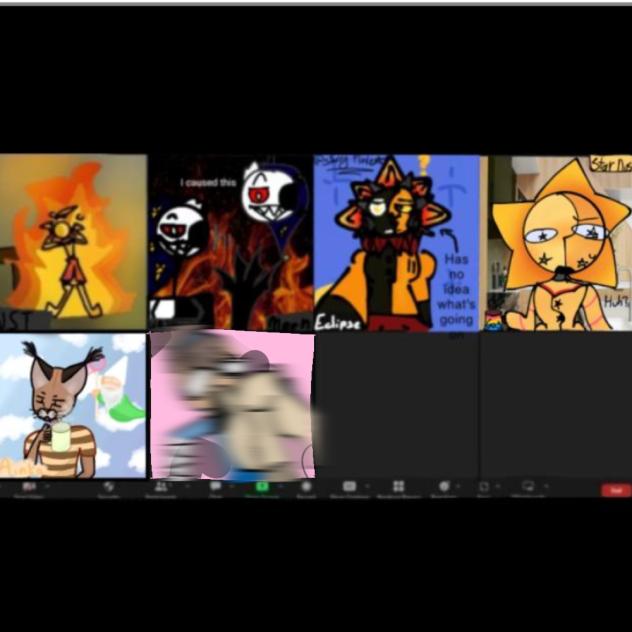Expand the caret next to Apps

click(x=498, y=486)
